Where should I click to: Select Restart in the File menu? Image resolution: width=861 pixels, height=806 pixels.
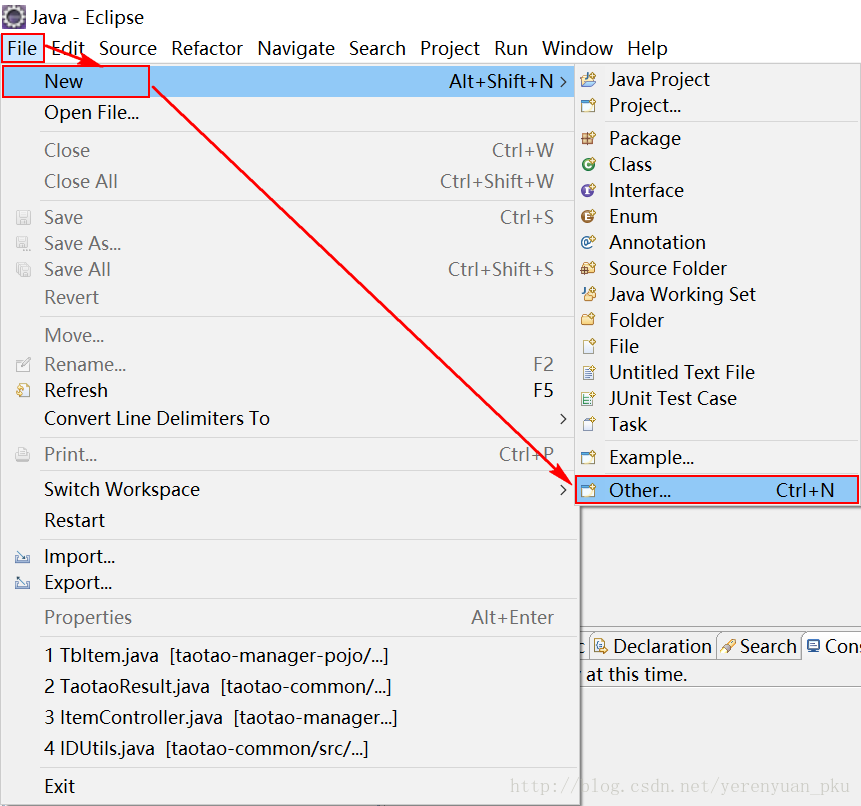click(x=288, y=520)
